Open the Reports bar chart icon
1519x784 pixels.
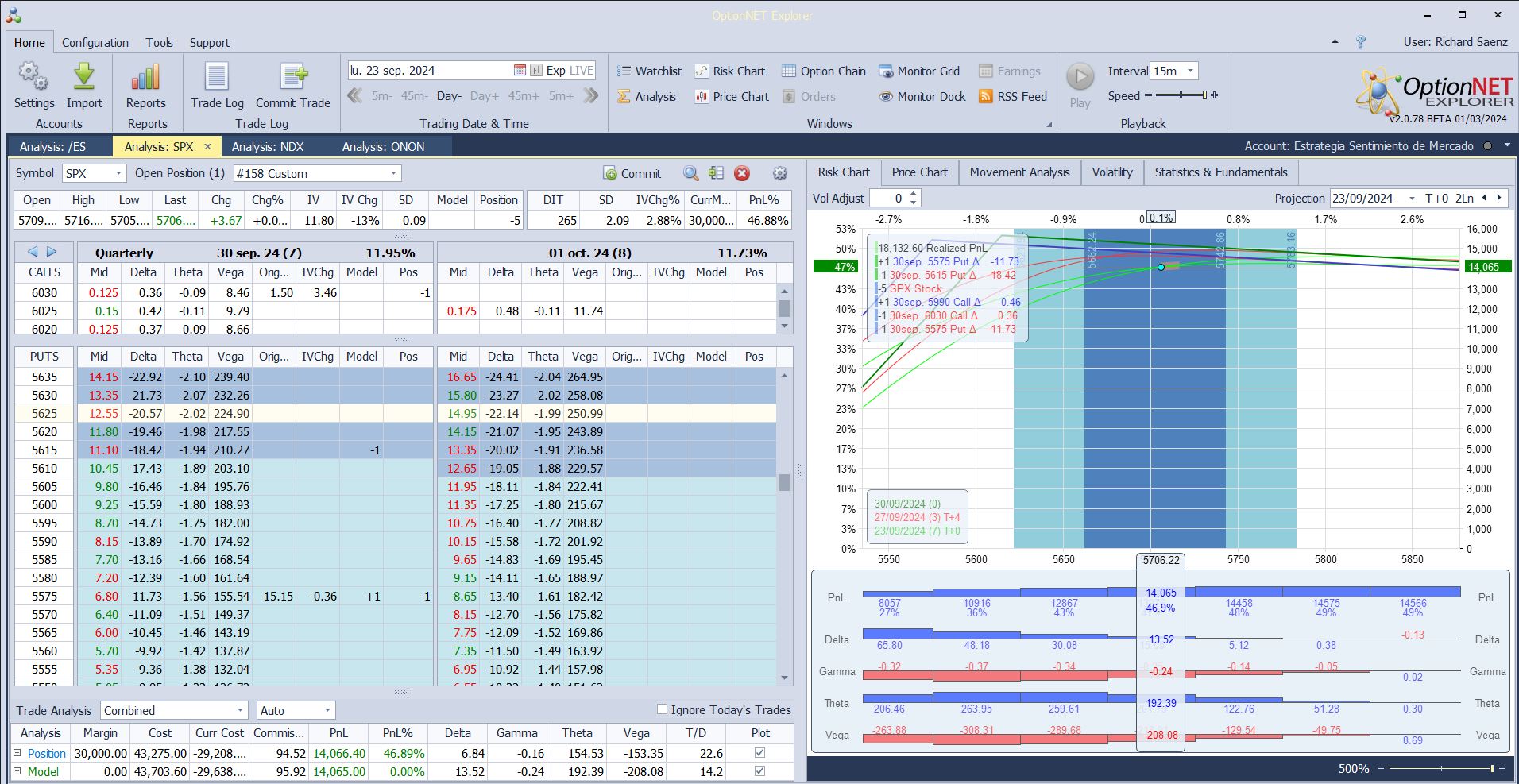[146, 86]
